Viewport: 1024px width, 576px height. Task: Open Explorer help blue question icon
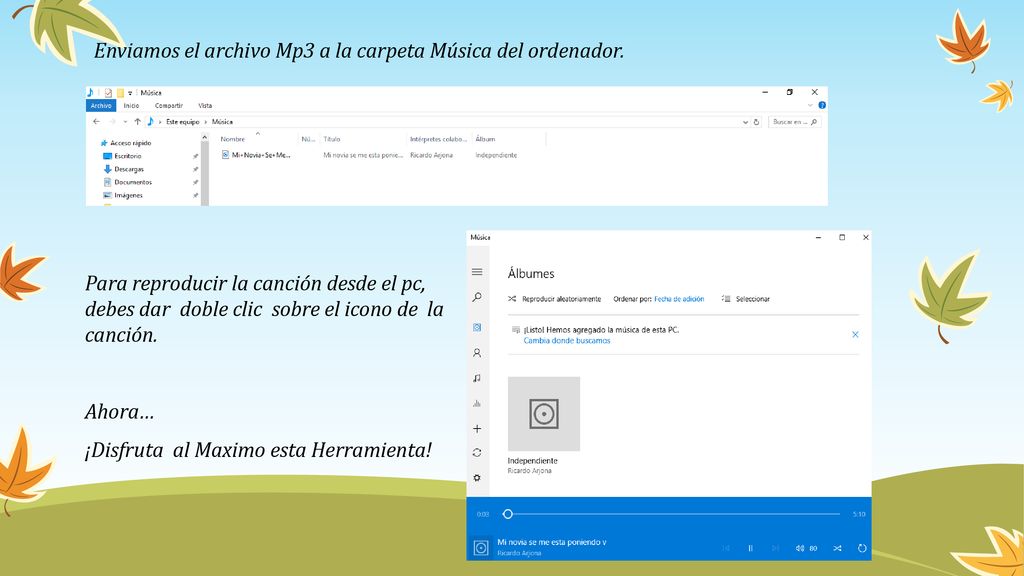[822, 105]
